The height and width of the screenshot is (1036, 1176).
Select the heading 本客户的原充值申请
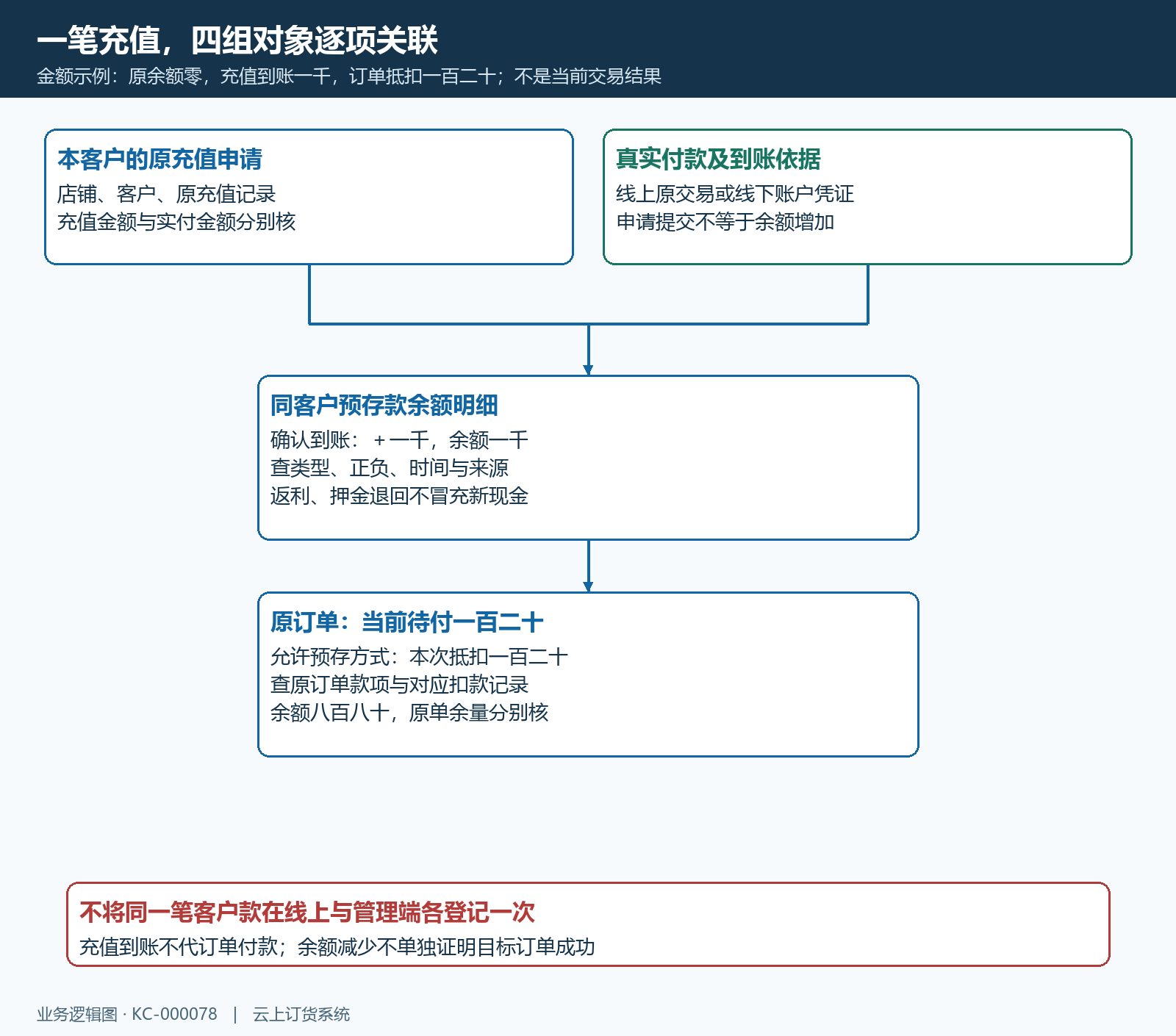coord(160,159)
